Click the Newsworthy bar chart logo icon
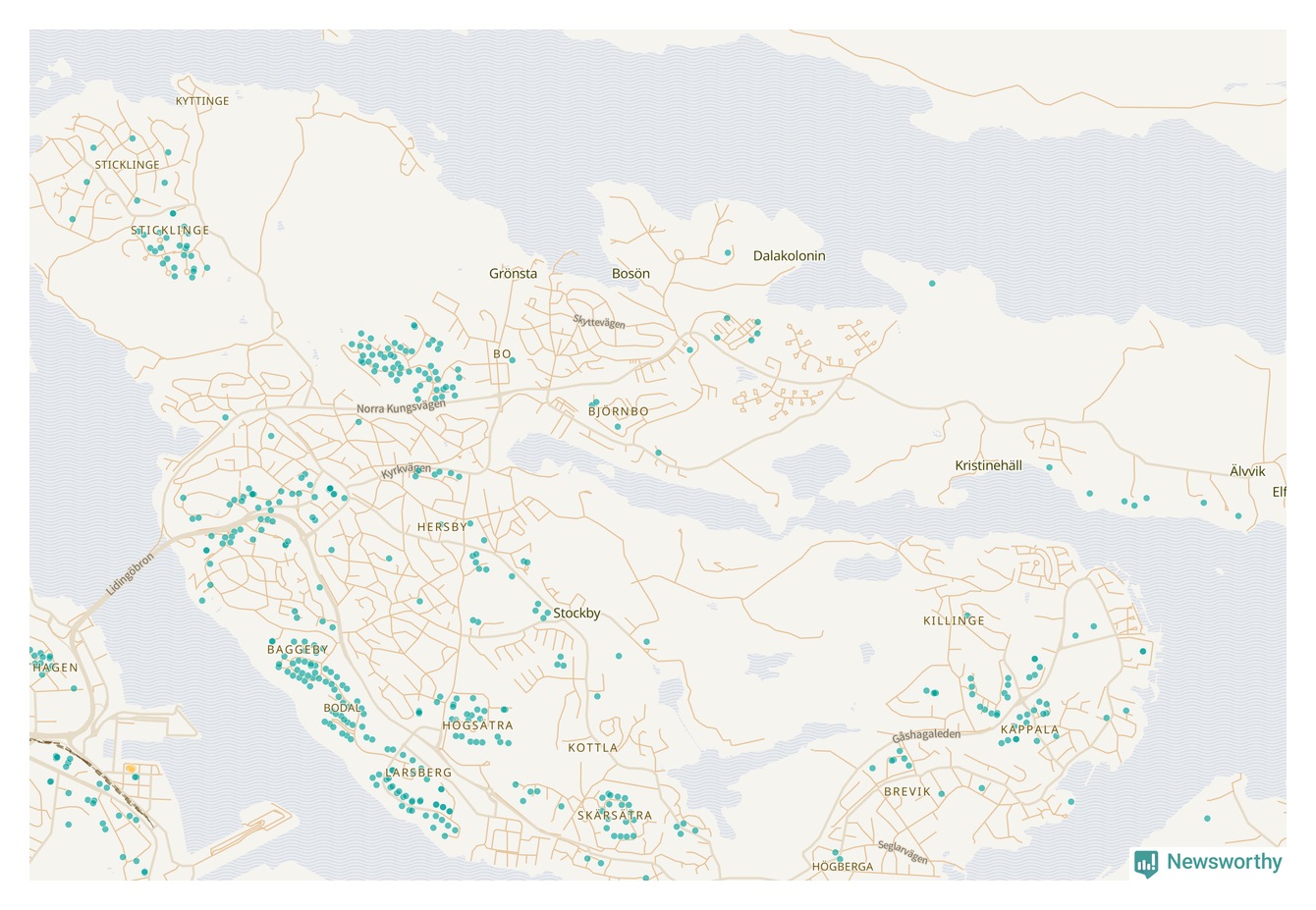Image resolution: width=1316 pixels, height=910 pixels. tap(1145, 863)
